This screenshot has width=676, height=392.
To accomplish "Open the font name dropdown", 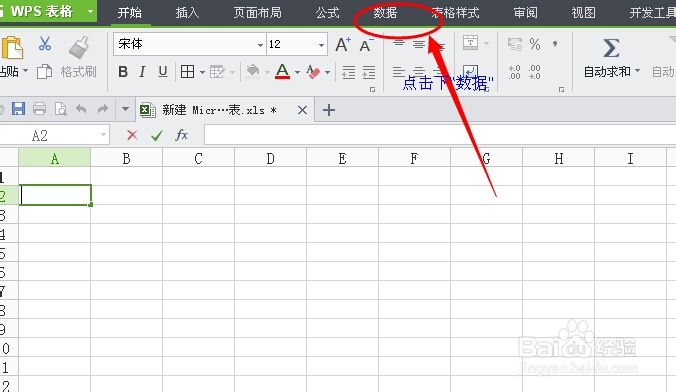I will coord(260,45).
